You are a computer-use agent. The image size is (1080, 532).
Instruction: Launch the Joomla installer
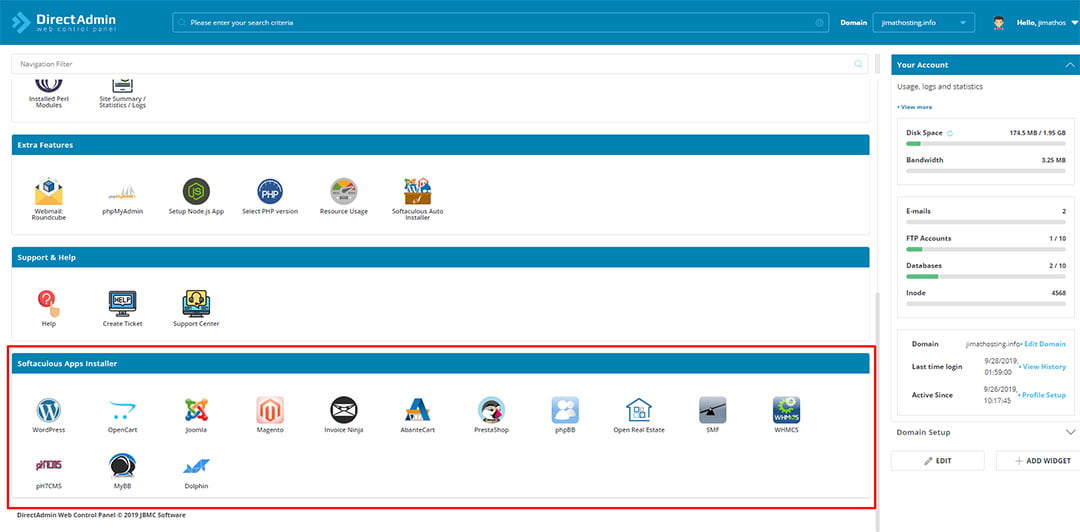click(x=196, y=411)
